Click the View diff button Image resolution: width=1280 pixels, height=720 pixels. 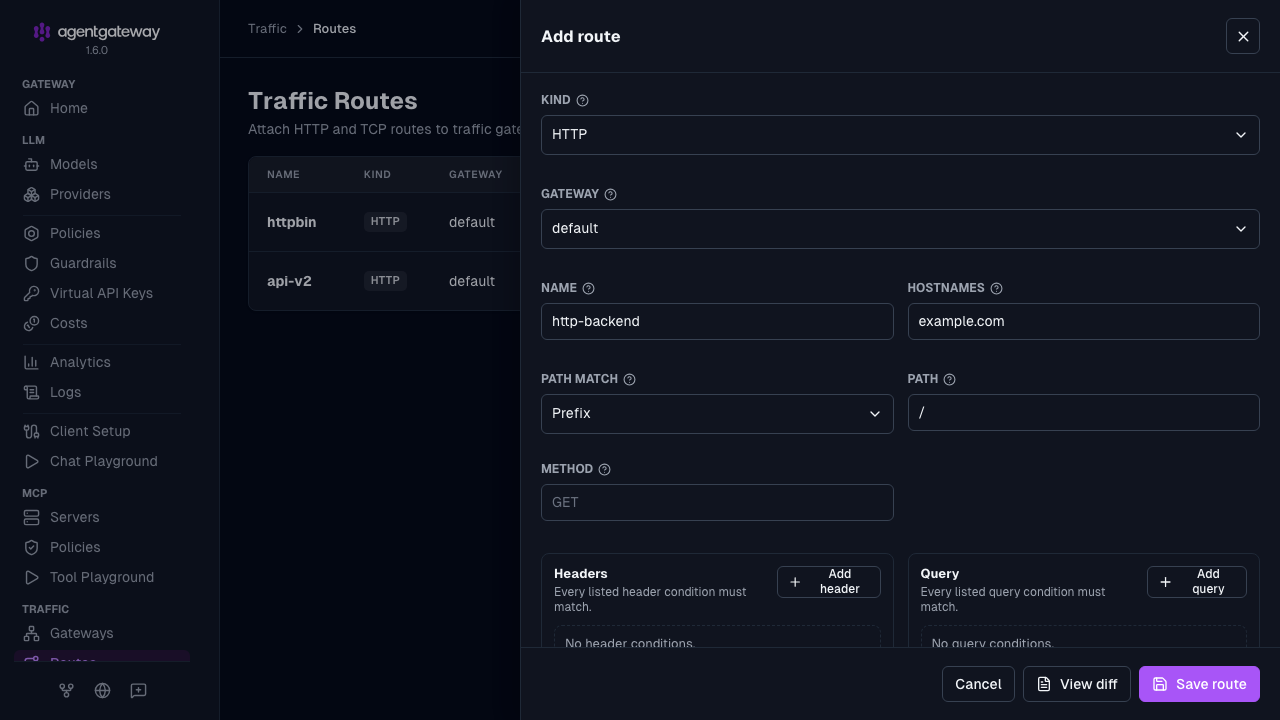[x=1077, y=684]
